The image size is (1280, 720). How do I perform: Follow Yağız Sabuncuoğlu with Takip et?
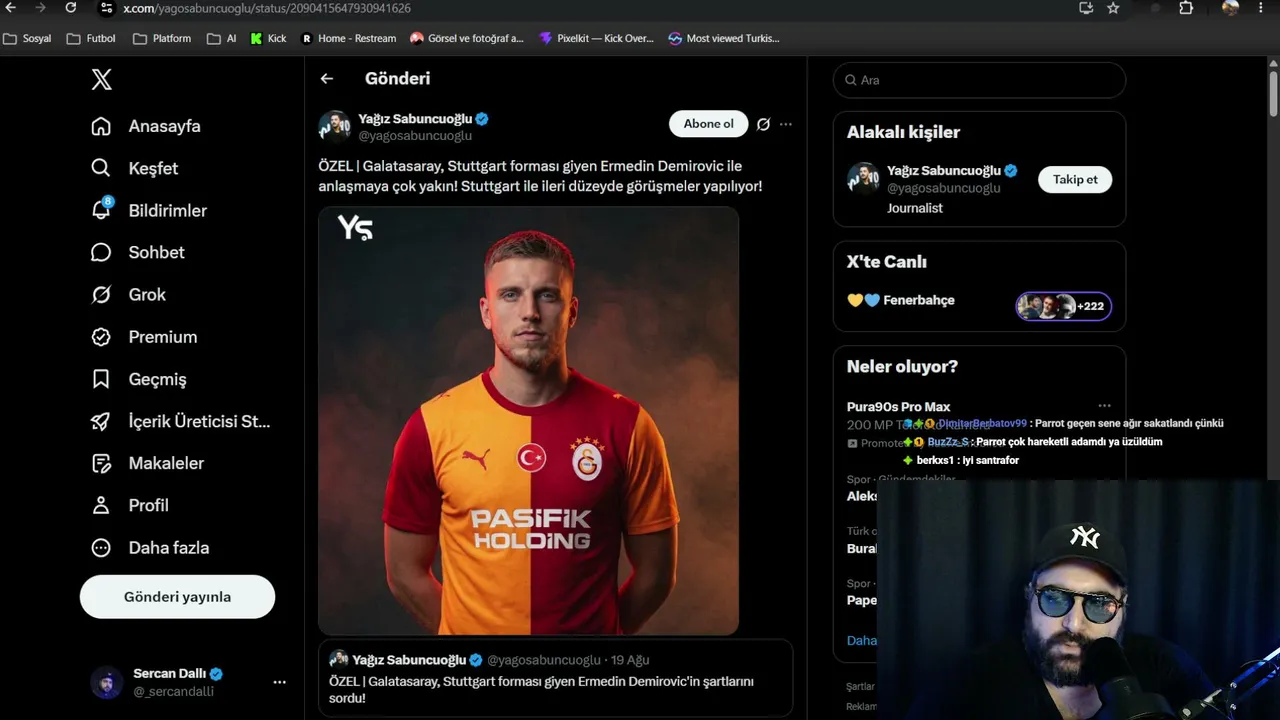(x=1075, y=179)
